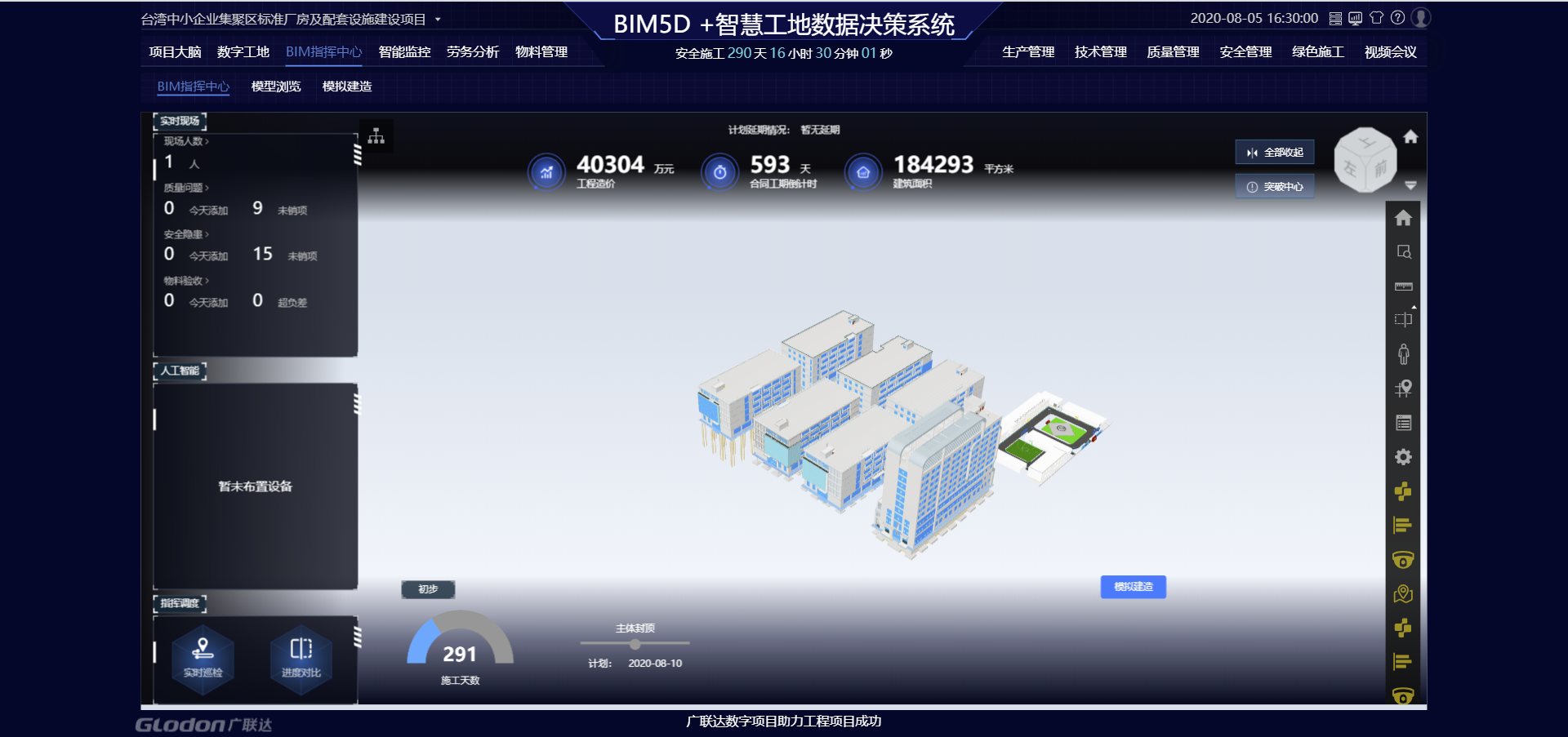Image resolution: width=1568 pixels, height=737 pixels.
Task: Expand the 现场人数 detail arrow
Action: tap(207, 142)
